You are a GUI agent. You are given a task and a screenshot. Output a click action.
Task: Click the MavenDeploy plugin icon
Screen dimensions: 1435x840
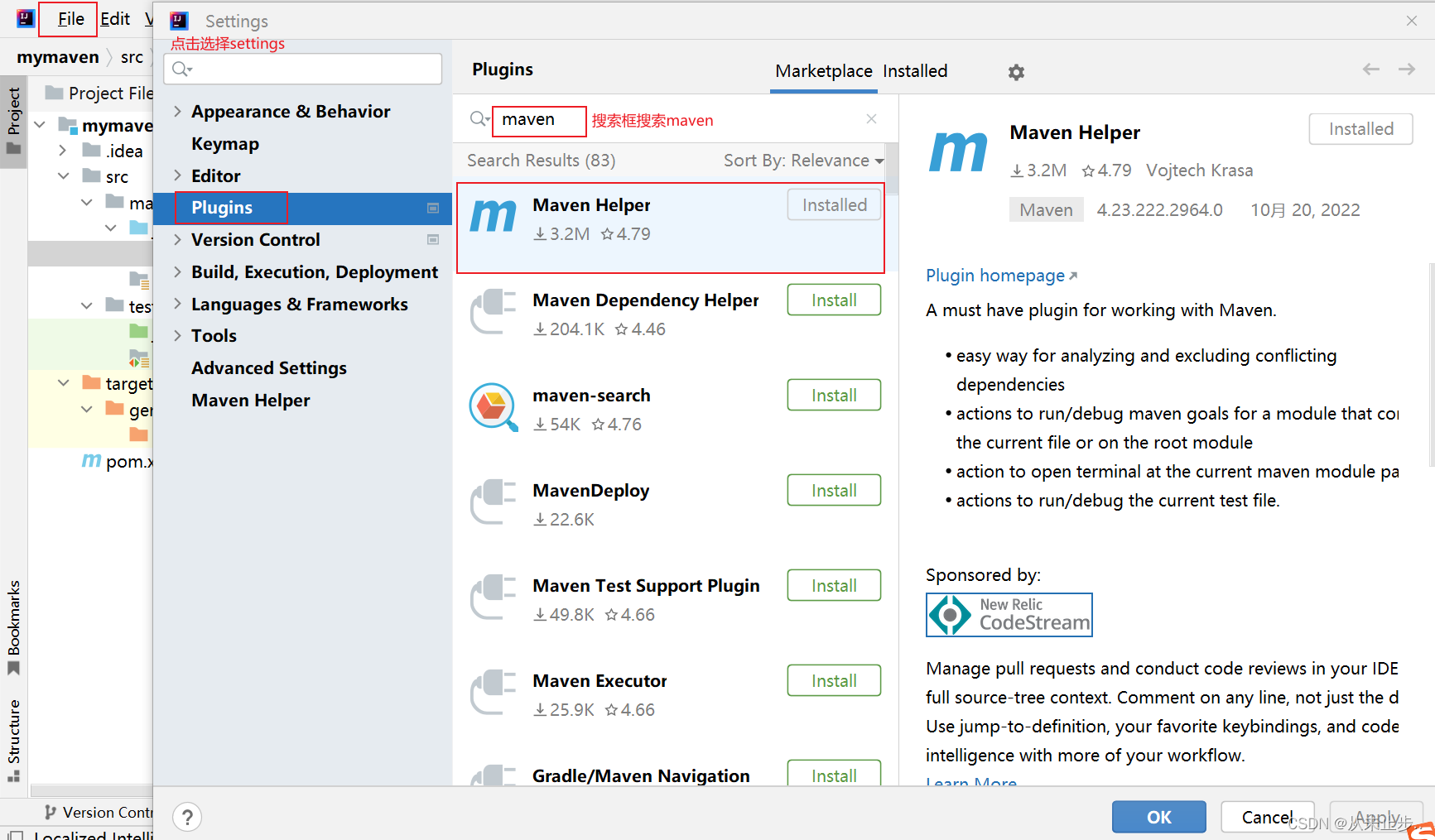[494, 502]
